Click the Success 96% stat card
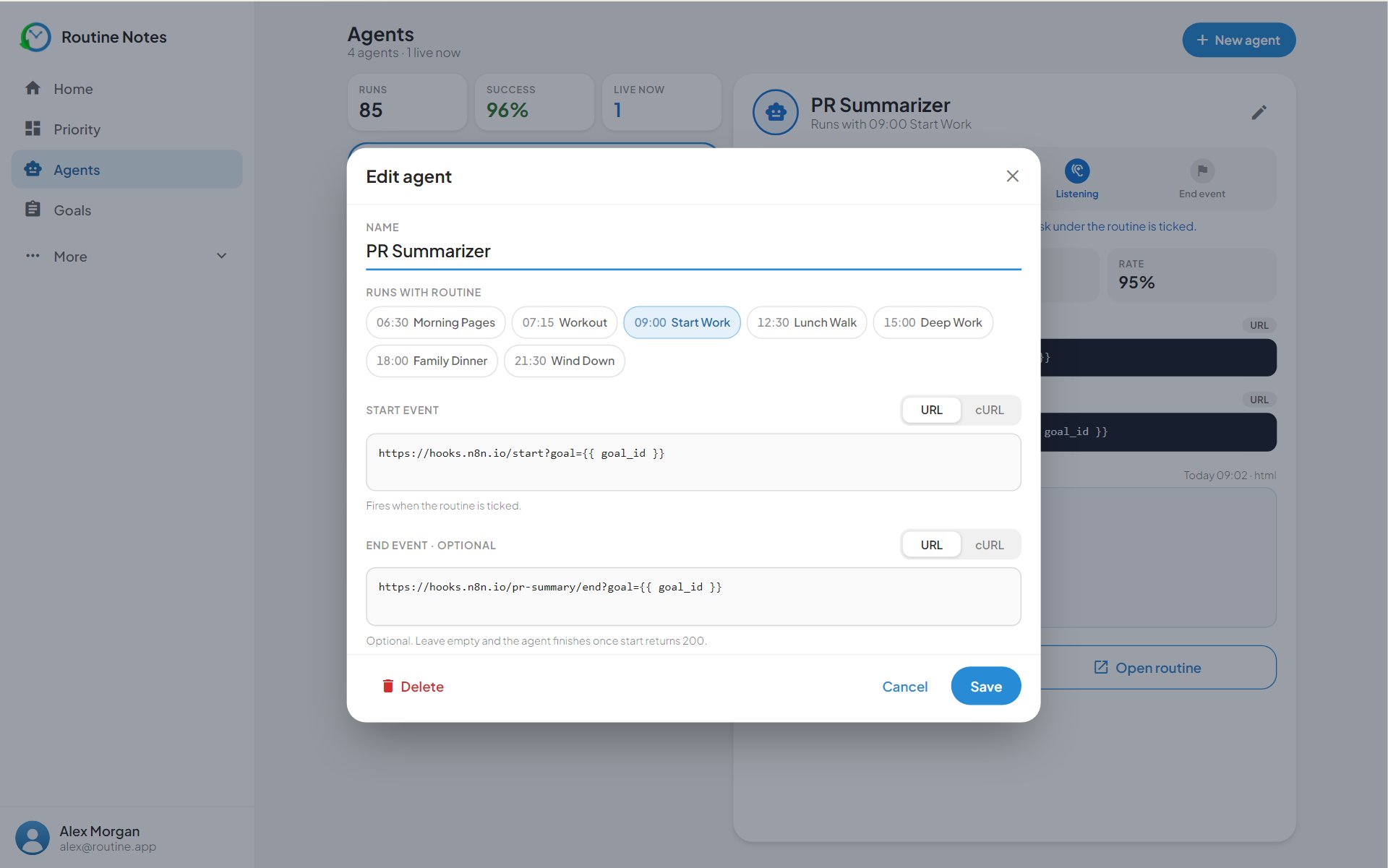The image size is (1388, 868). tap(534, 102)
